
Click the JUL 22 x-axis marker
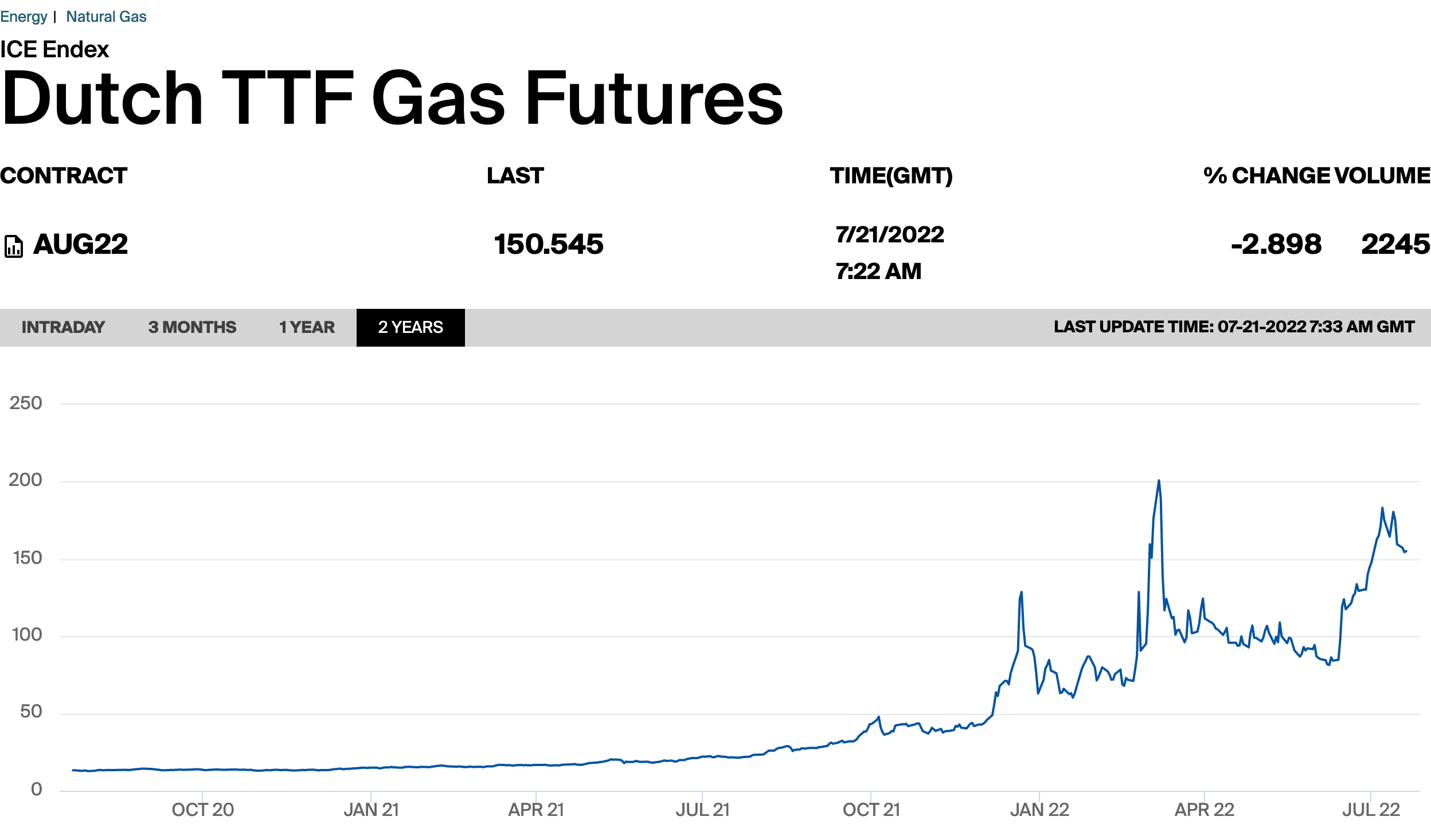pyautogui.click(x=1371, y=810)
